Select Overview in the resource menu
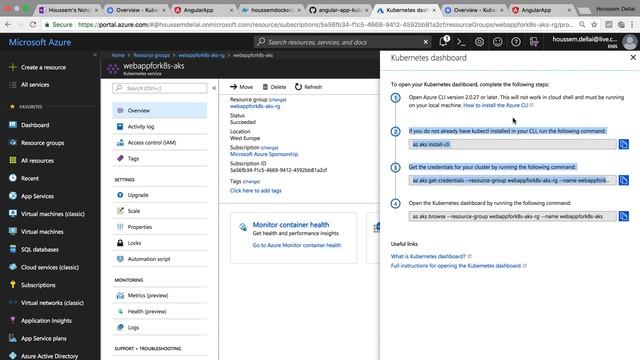Screen dimensions: 640x360 (x=160, y=110)
